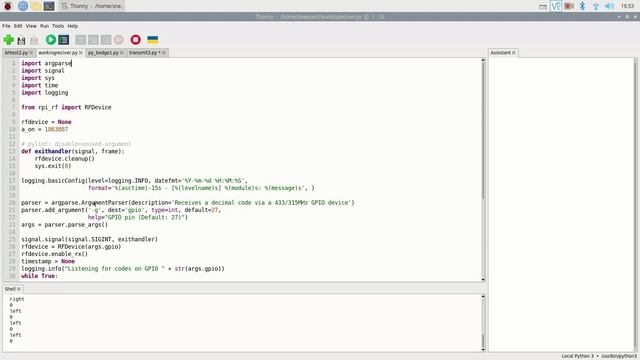Viewport: 640px width, 360px height.
Task: Open the terminal from the taskbar
Action: point(49,6)
